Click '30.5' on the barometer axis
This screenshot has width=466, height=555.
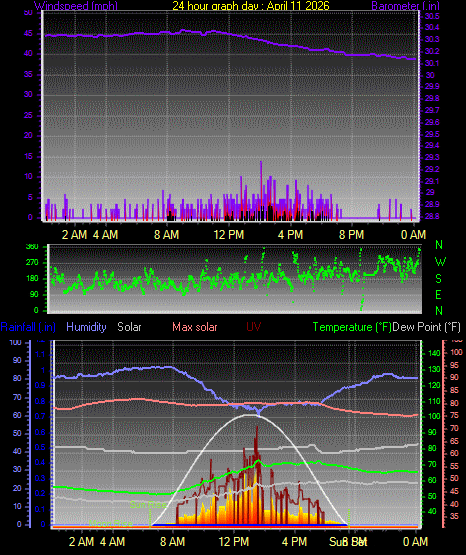coord(432,16)
